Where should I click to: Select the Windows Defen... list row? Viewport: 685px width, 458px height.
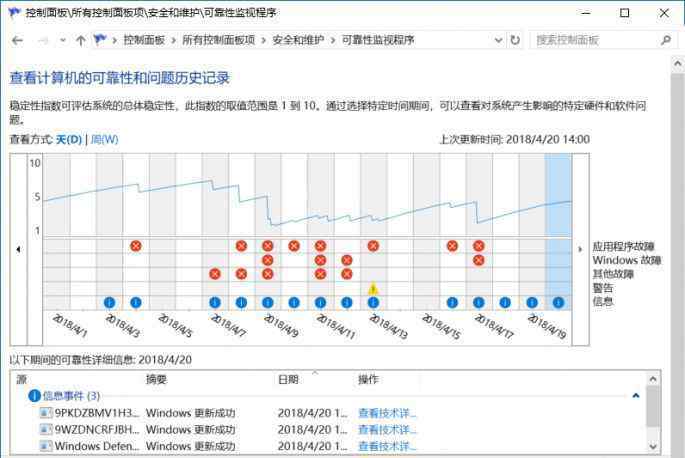[329, 446]
